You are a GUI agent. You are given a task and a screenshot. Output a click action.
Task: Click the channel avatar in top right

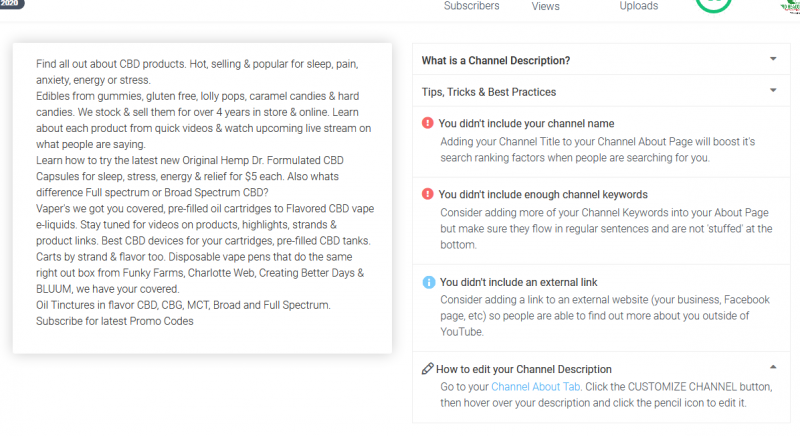click(789, 5)
